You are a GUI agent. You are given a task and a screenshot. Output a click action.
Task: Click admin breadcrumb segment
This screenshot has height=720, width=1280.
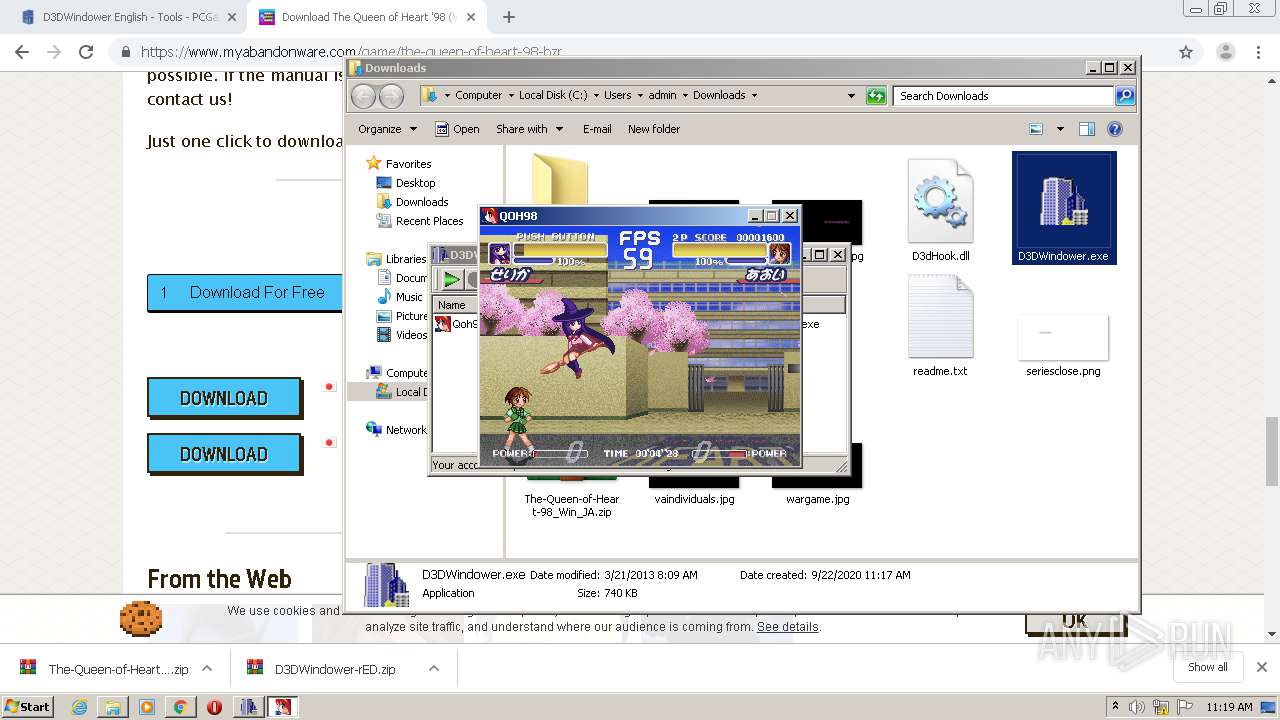(662, 96)
